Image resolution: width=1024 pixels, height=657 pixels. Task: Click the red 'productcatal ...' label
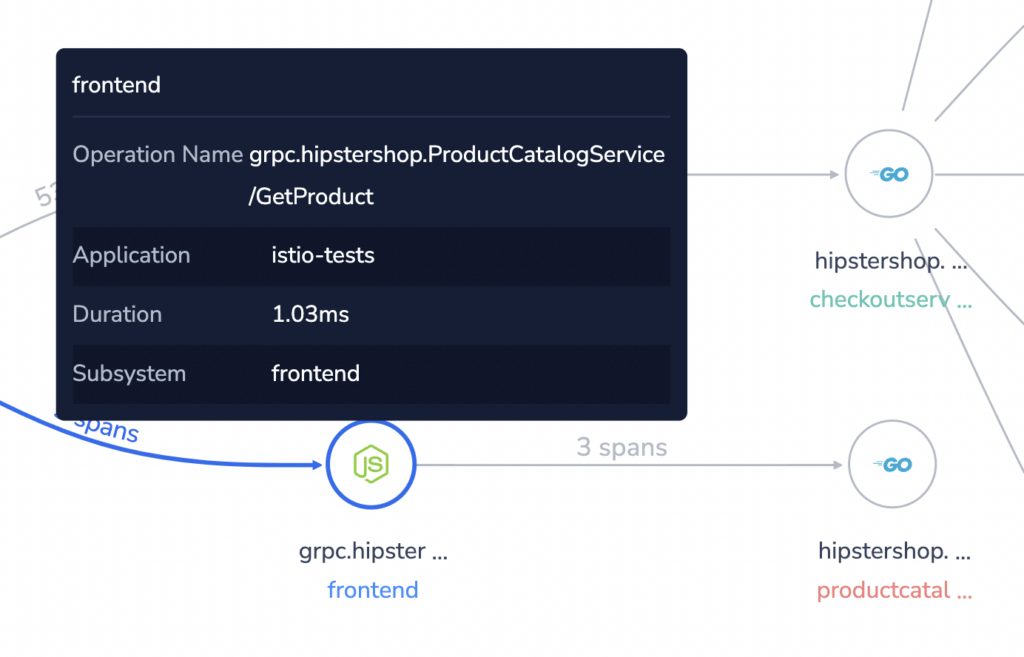(894, 590)
